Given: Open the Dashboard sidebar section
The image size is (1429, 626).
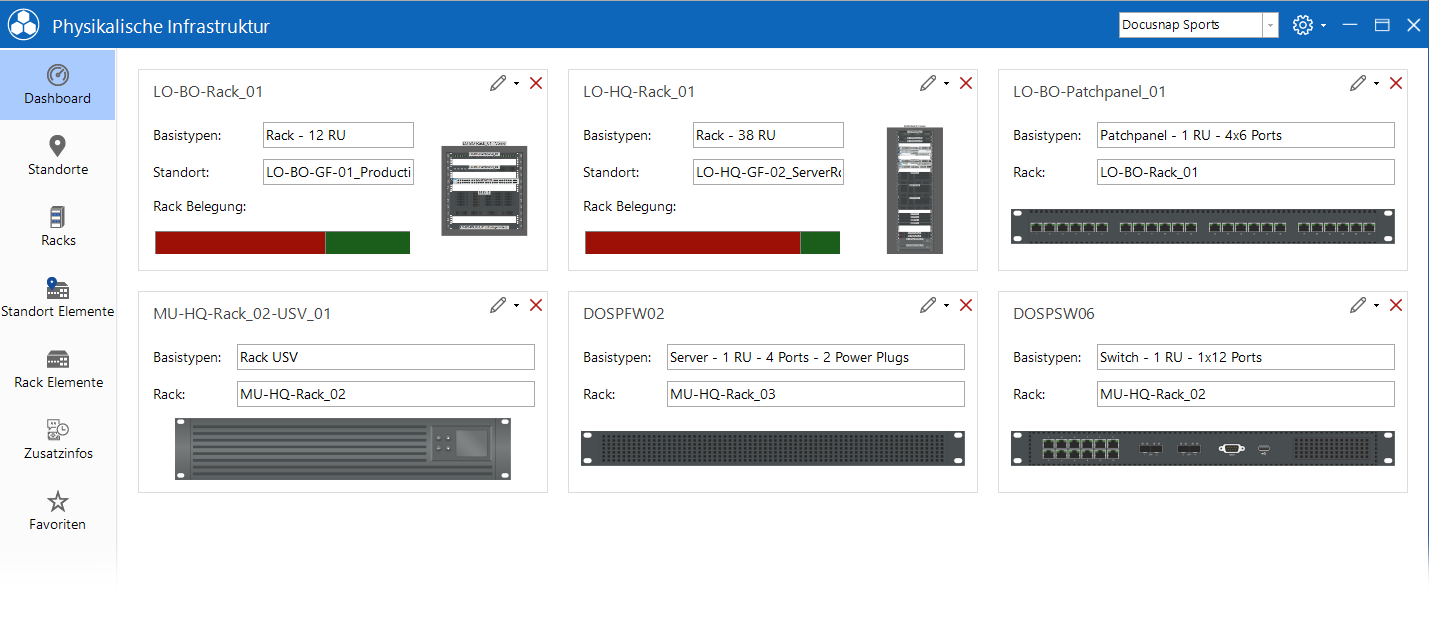Looking at the screenshot, I should click(58, 85).
